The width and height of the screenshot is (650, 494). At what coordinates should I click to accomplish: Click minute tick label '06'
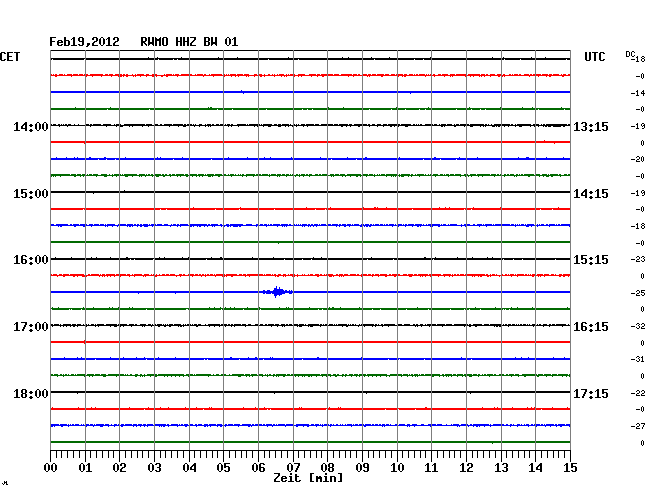[x=258, y=468]
